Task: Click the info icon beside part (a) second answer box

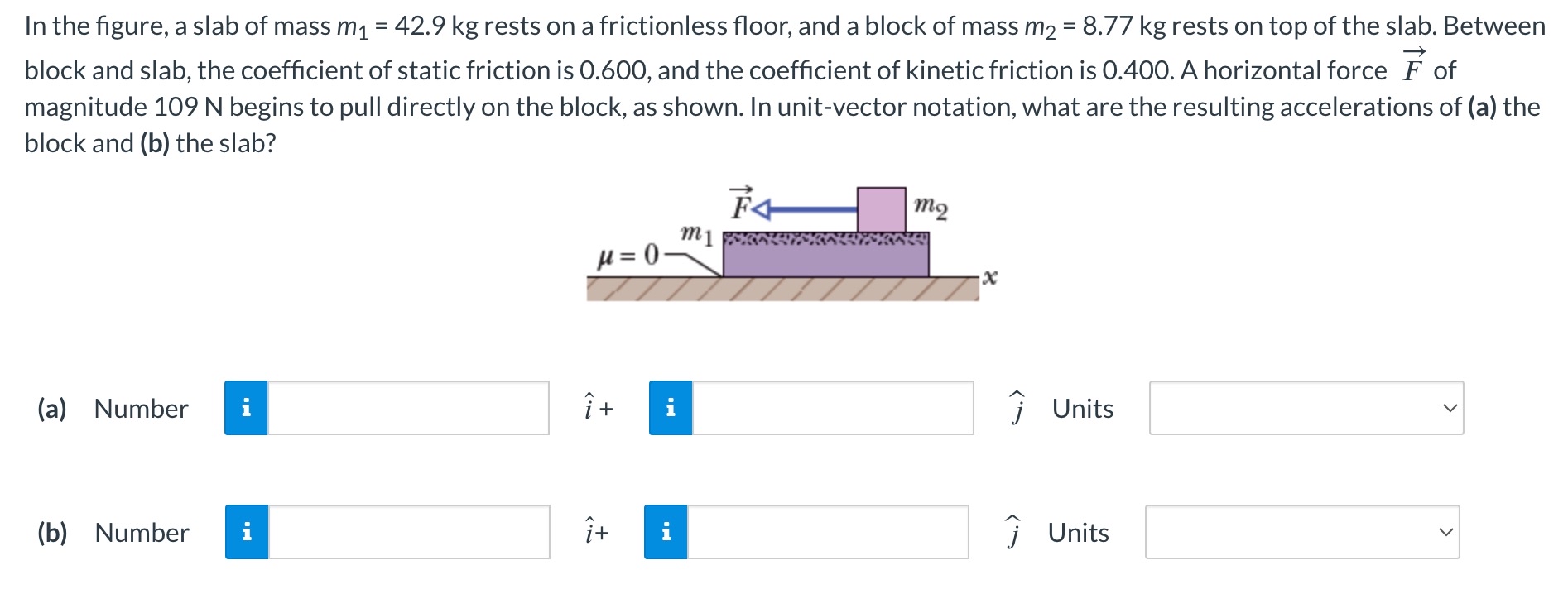Action: click(671, 408)
